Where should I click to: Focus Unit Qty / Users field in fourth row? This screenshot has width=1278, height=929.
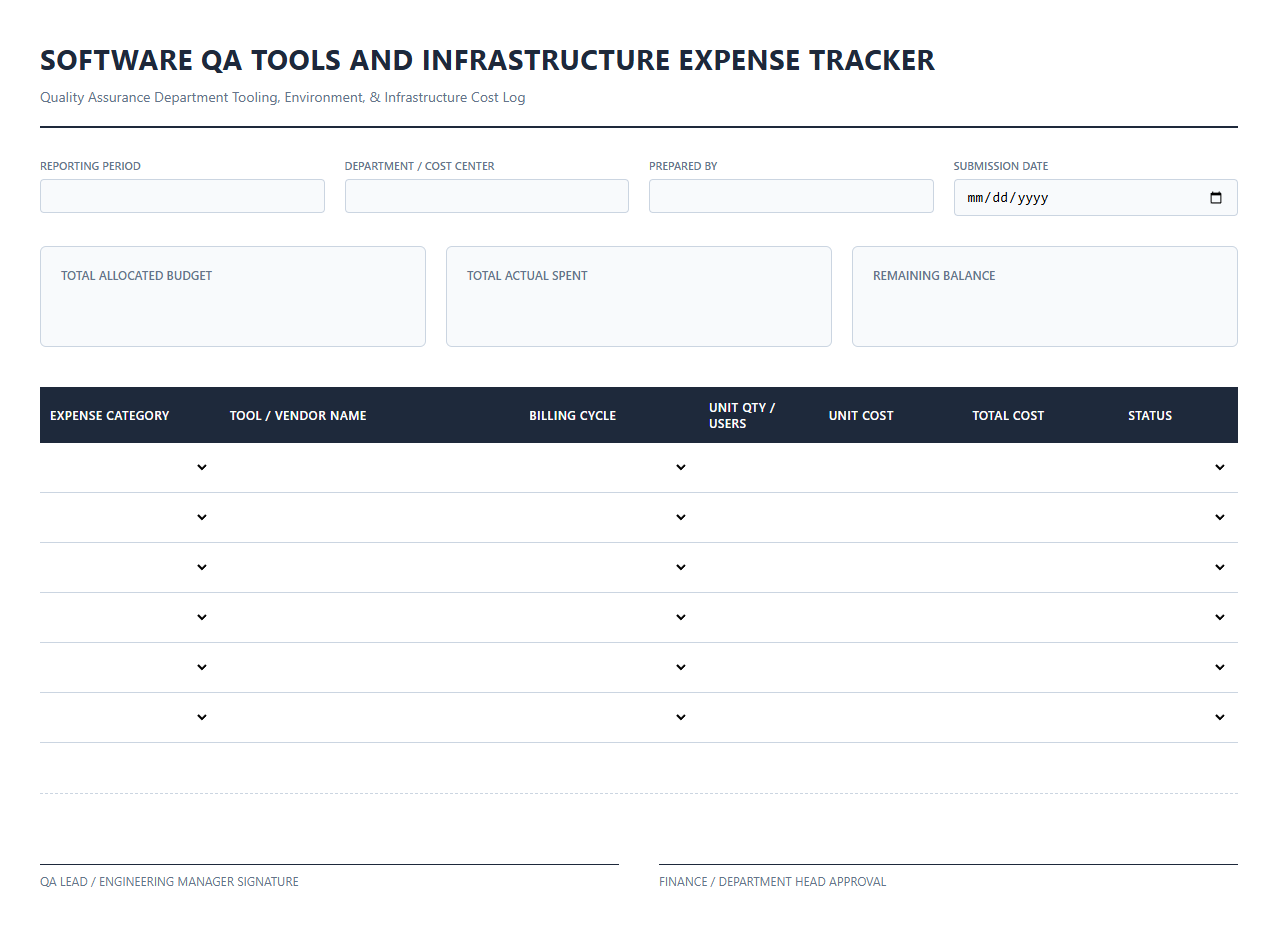point(759,617)
